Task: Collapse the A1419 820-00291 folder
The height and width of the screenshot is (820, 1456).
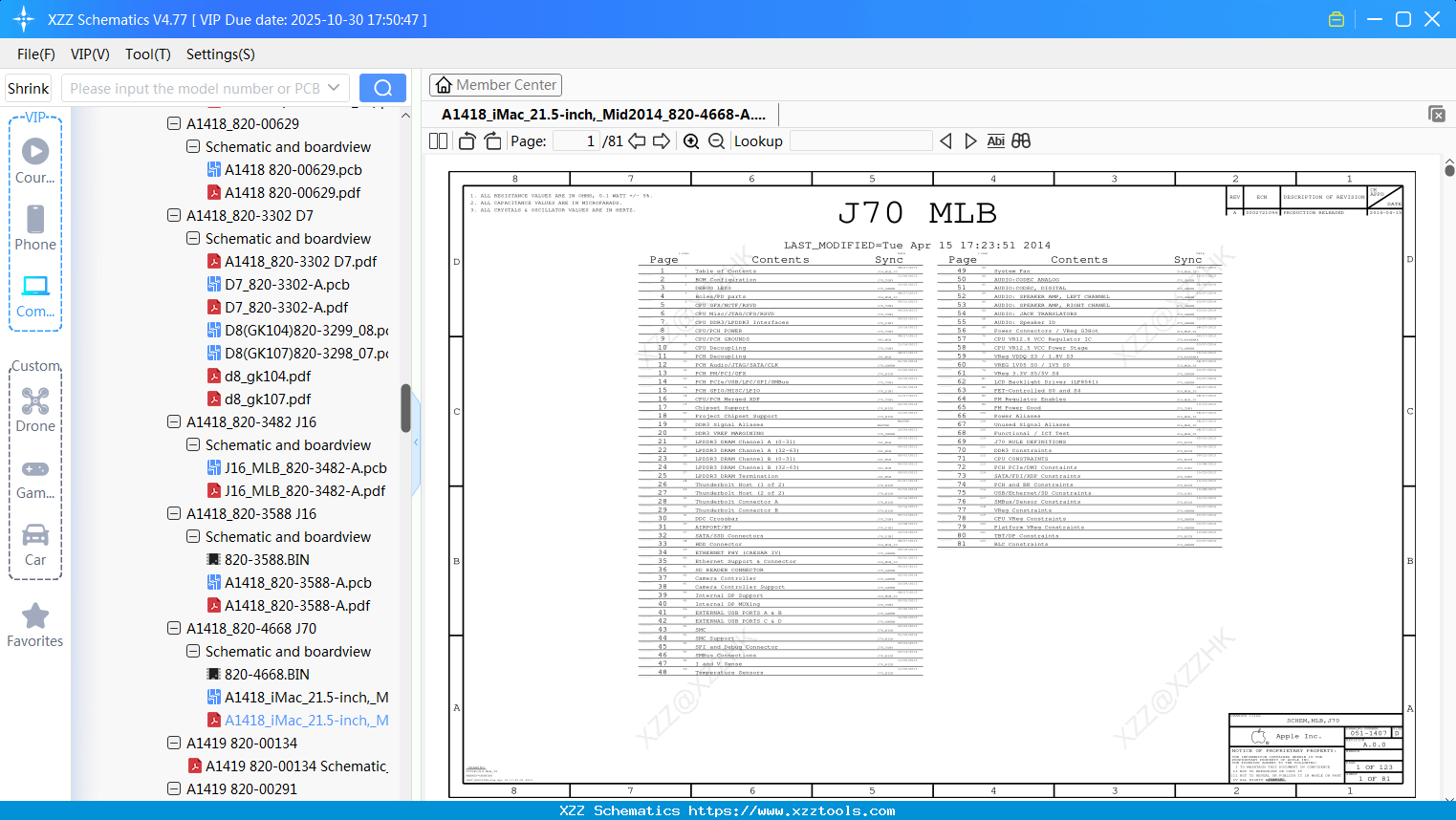Action: 174,788
